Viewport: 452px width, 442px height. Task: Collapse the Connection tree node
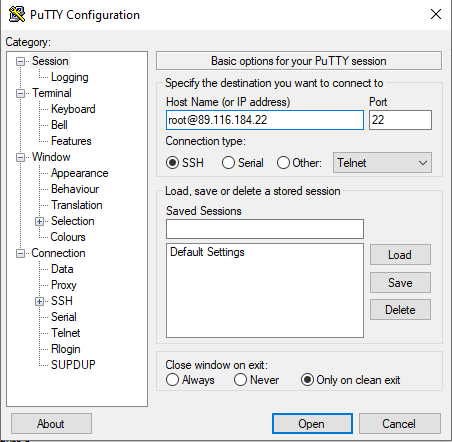[21, 253]
